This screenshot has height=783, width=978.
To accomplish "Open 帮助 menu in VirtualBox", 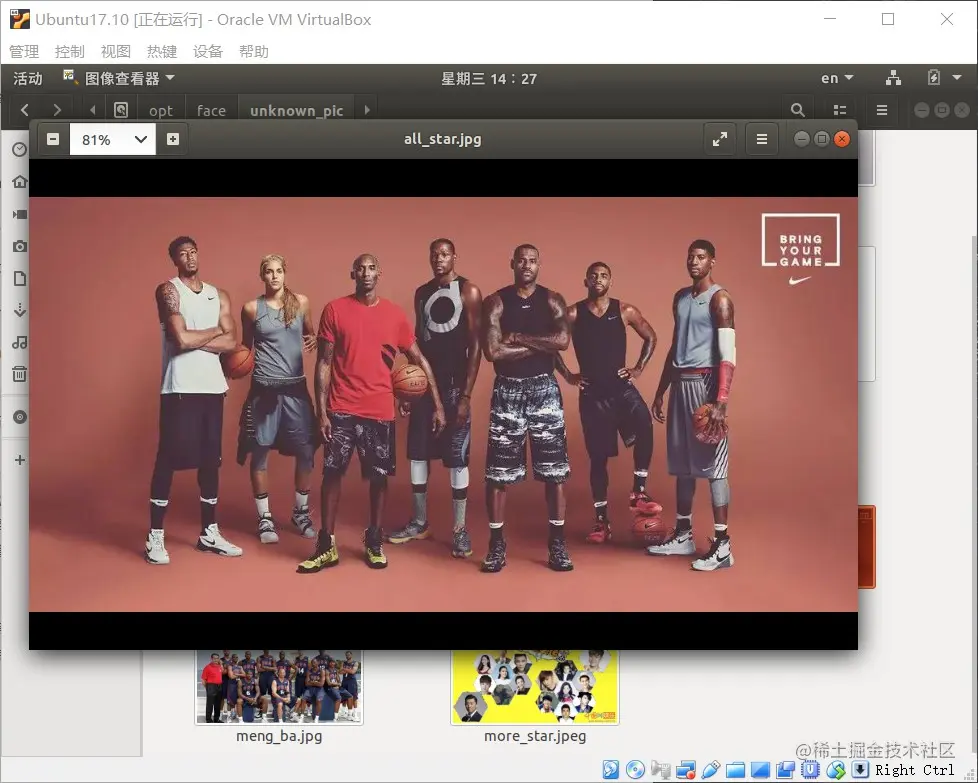I will coord(254,51).
